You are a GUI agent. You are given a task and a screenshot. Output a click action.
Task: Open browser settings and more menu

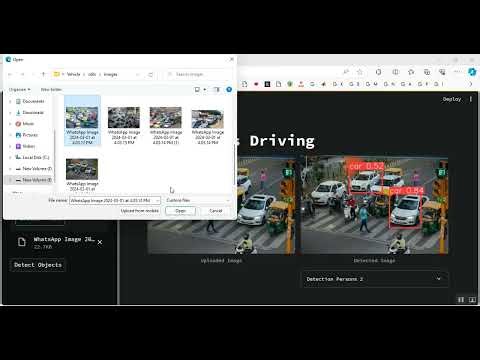click(457, 72)
